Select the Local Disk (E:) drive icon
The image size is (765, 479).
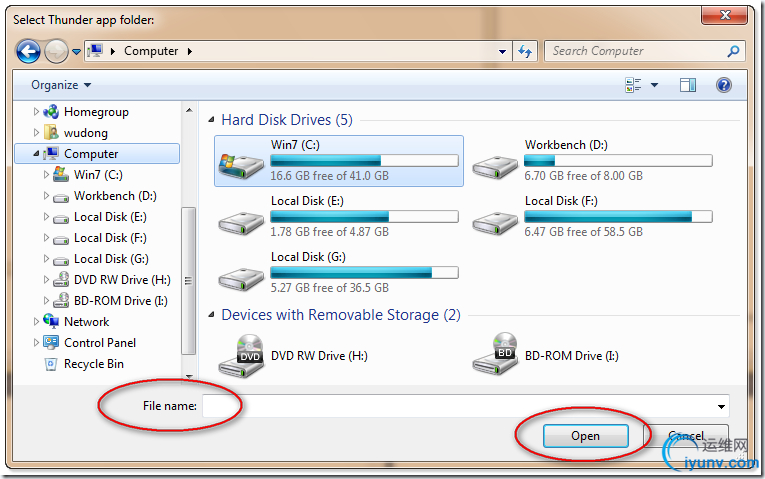click(241, 223)
